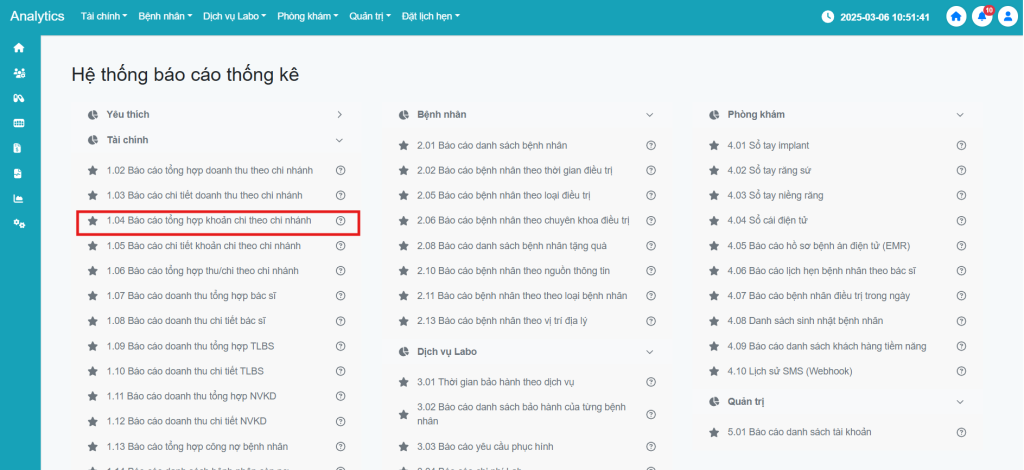Click help icon for report 1.04
This screenshot has width=1024, height=470.
click(x=340, y=220)
